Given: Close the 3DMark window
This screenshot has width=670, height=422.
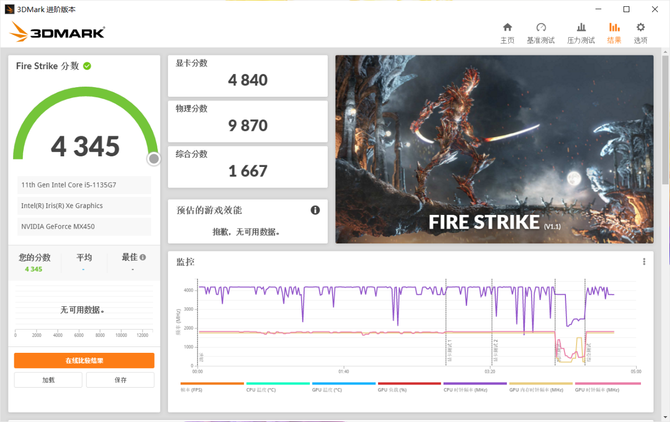Looking at the screenshot, I should coord(655,9).
